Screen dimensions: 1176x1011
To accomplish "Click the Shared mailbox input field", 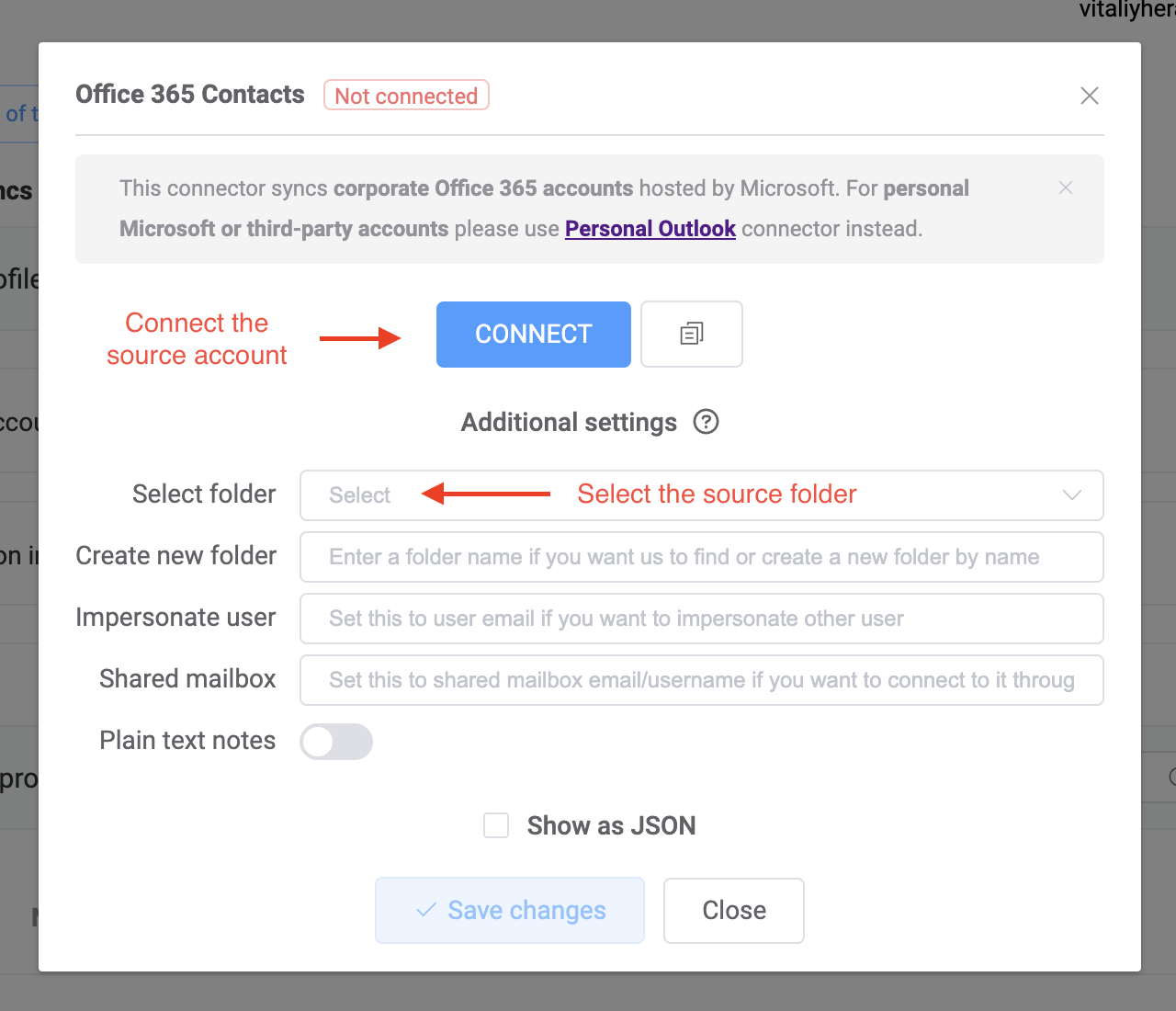I will point(701,680).
